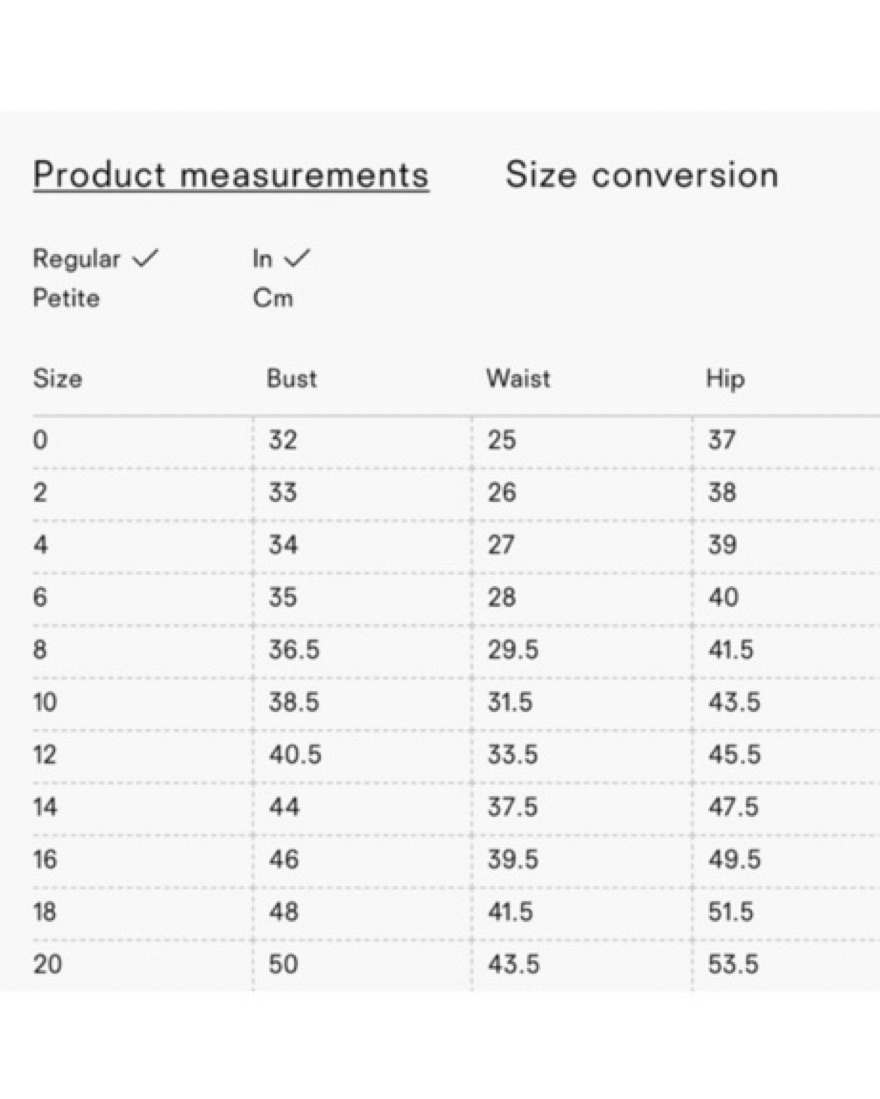Click the hip value 53.5
880x1099 pixels.
[733, 964]
